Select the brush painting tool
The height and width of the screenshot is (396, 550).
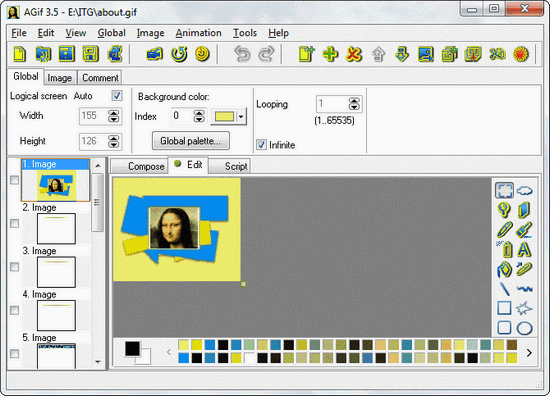click(x=524, y=230)
